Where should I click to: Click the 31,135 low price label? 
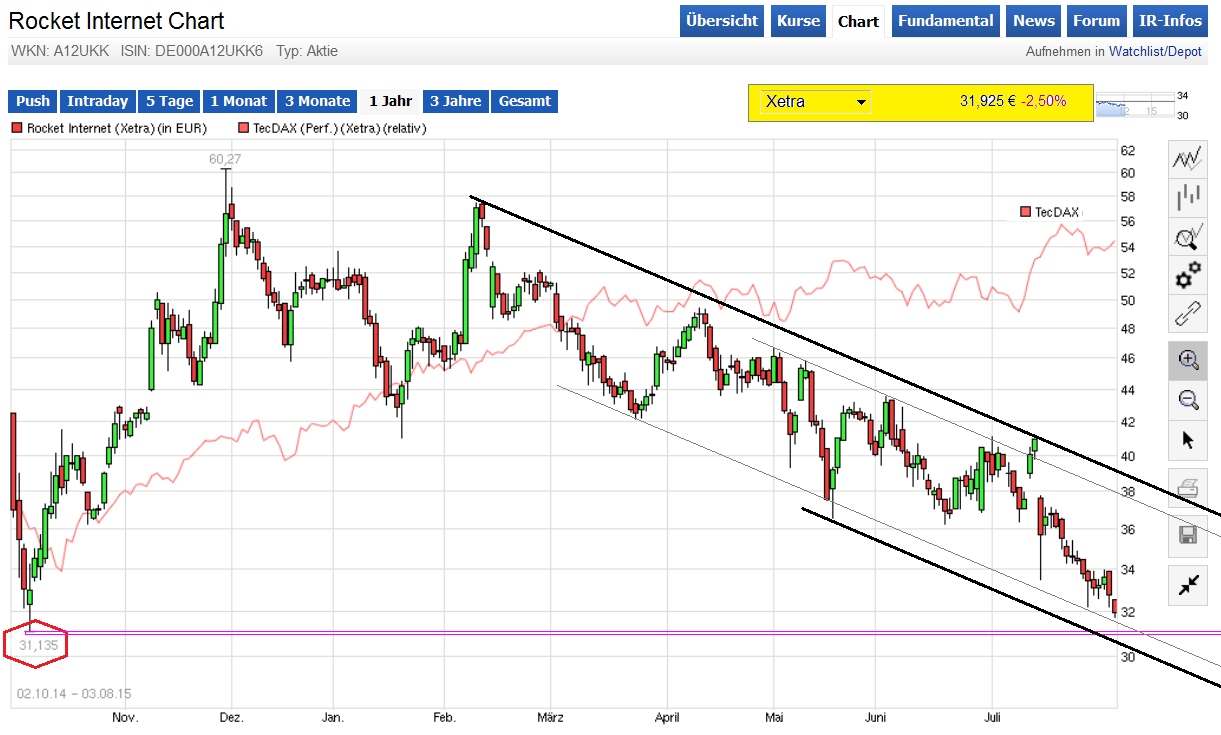tap(40, 646)
